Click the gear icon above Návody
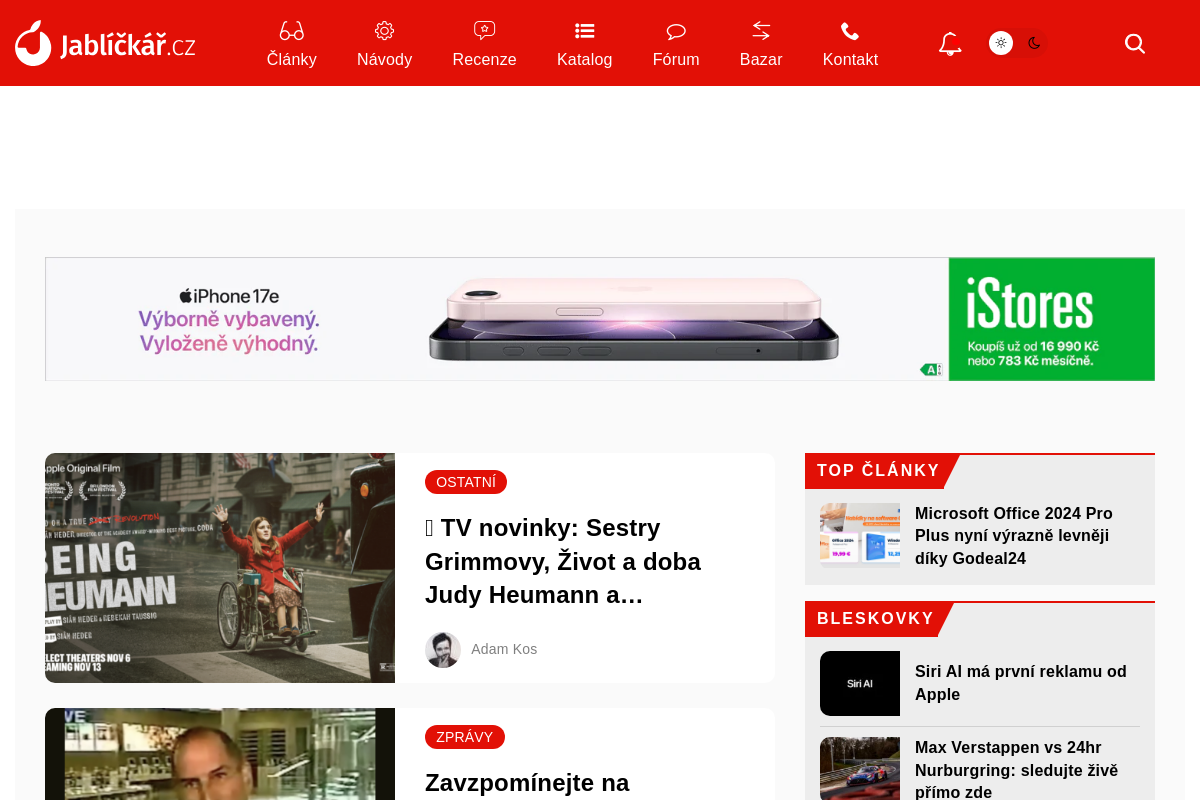 pyautogui.click(x=384, y=31)
